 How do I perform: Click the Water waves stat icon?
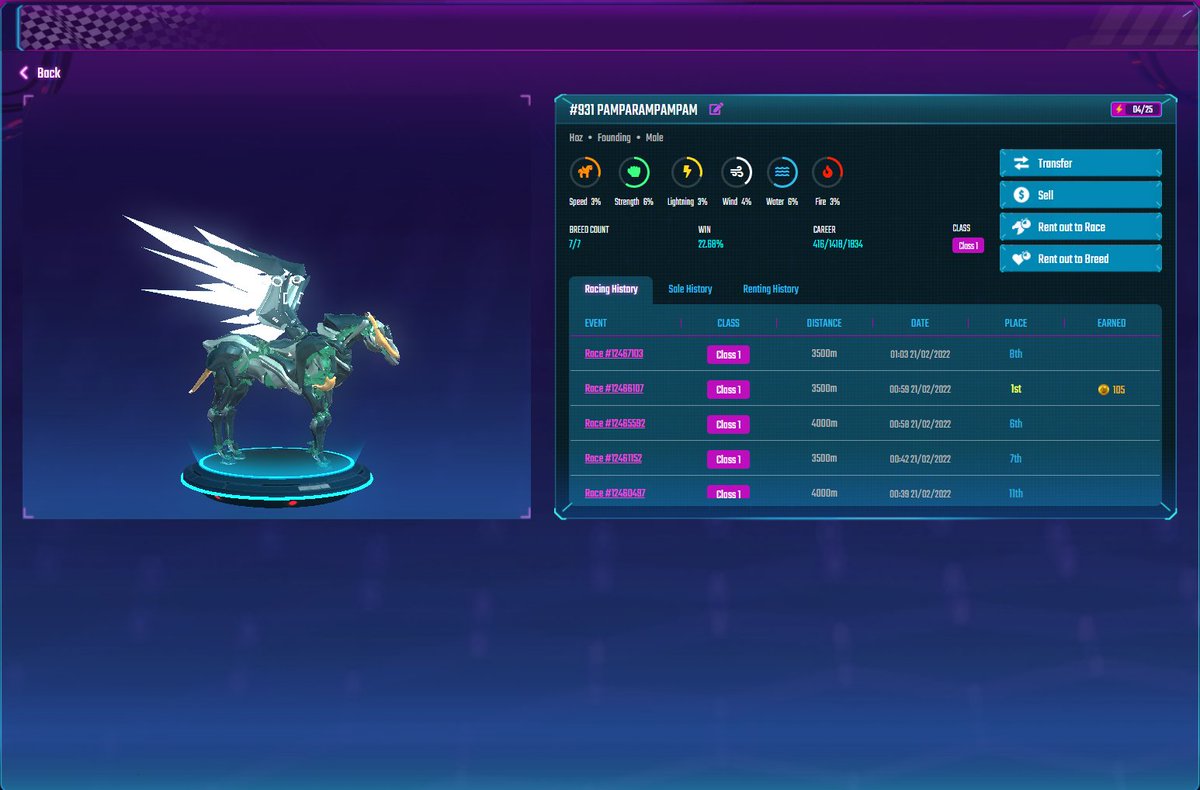782,172
